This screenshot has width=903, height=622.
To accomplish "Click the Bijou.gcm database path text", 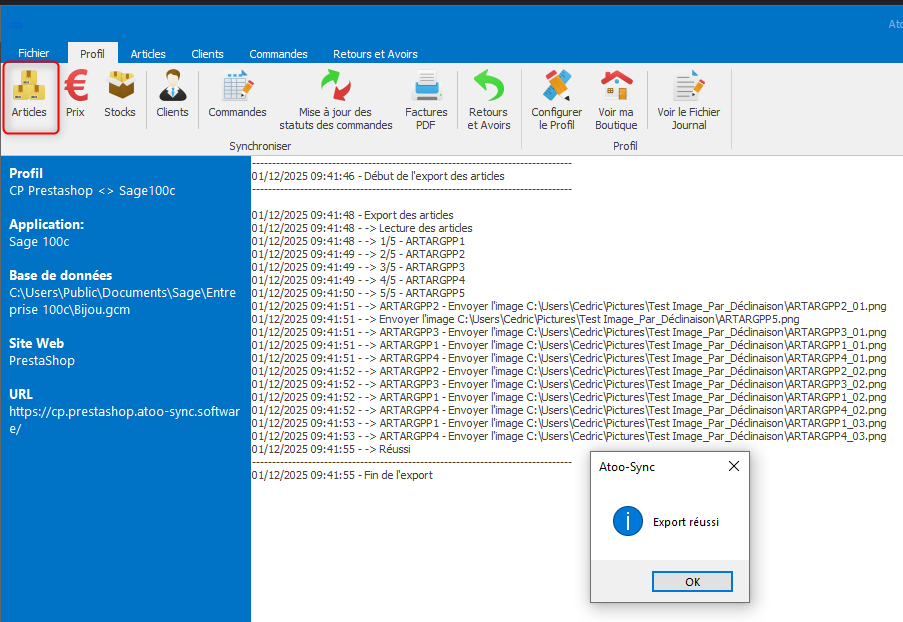I will 123,301.
